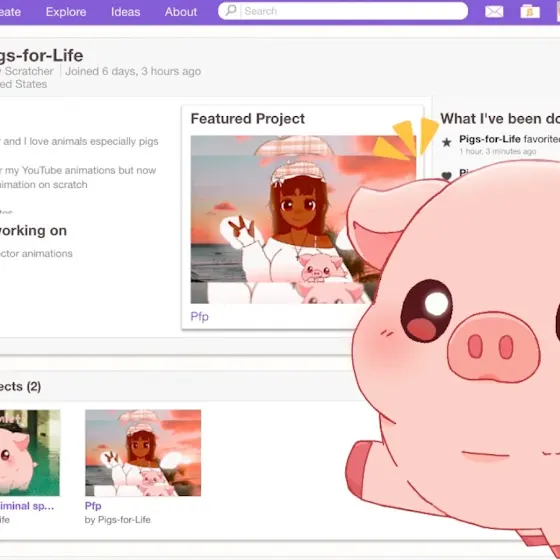Click the star favorite activity icon
Screen dimensions: 560x560
[446, 143]
